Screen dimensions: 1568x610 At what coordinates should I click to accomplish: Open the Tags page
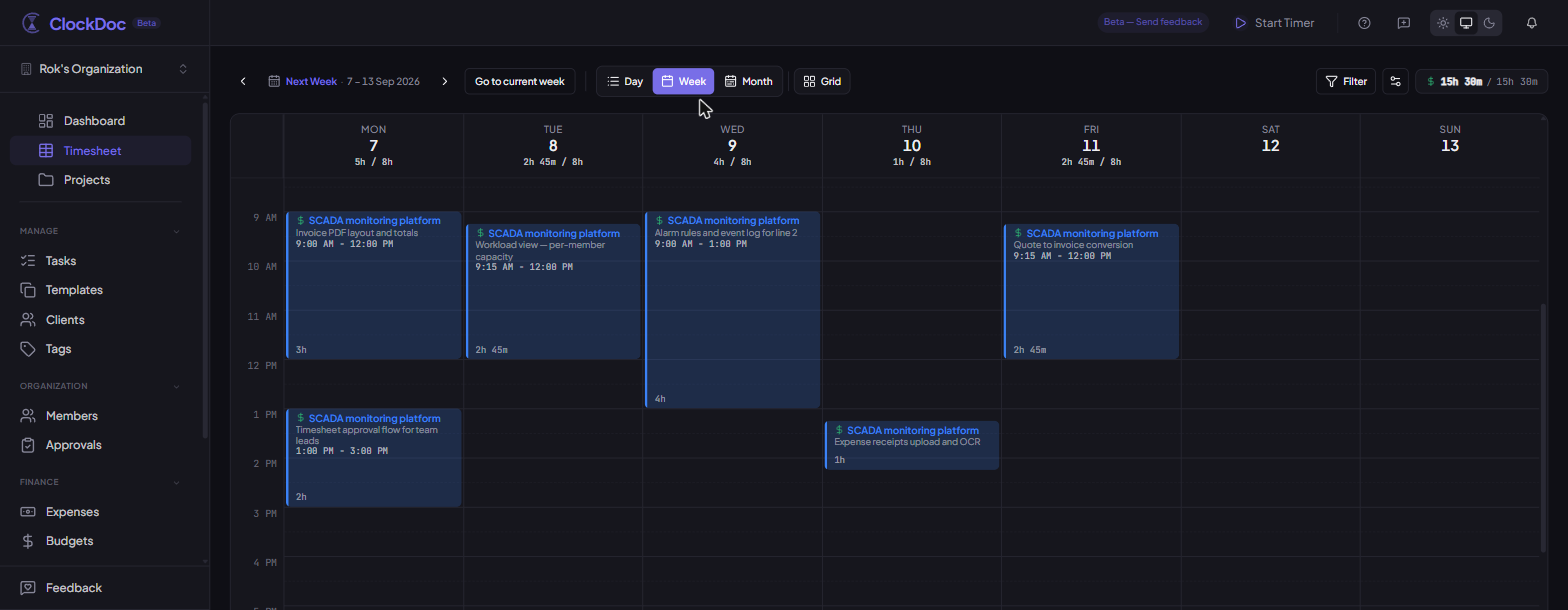(x=100, y=349)
